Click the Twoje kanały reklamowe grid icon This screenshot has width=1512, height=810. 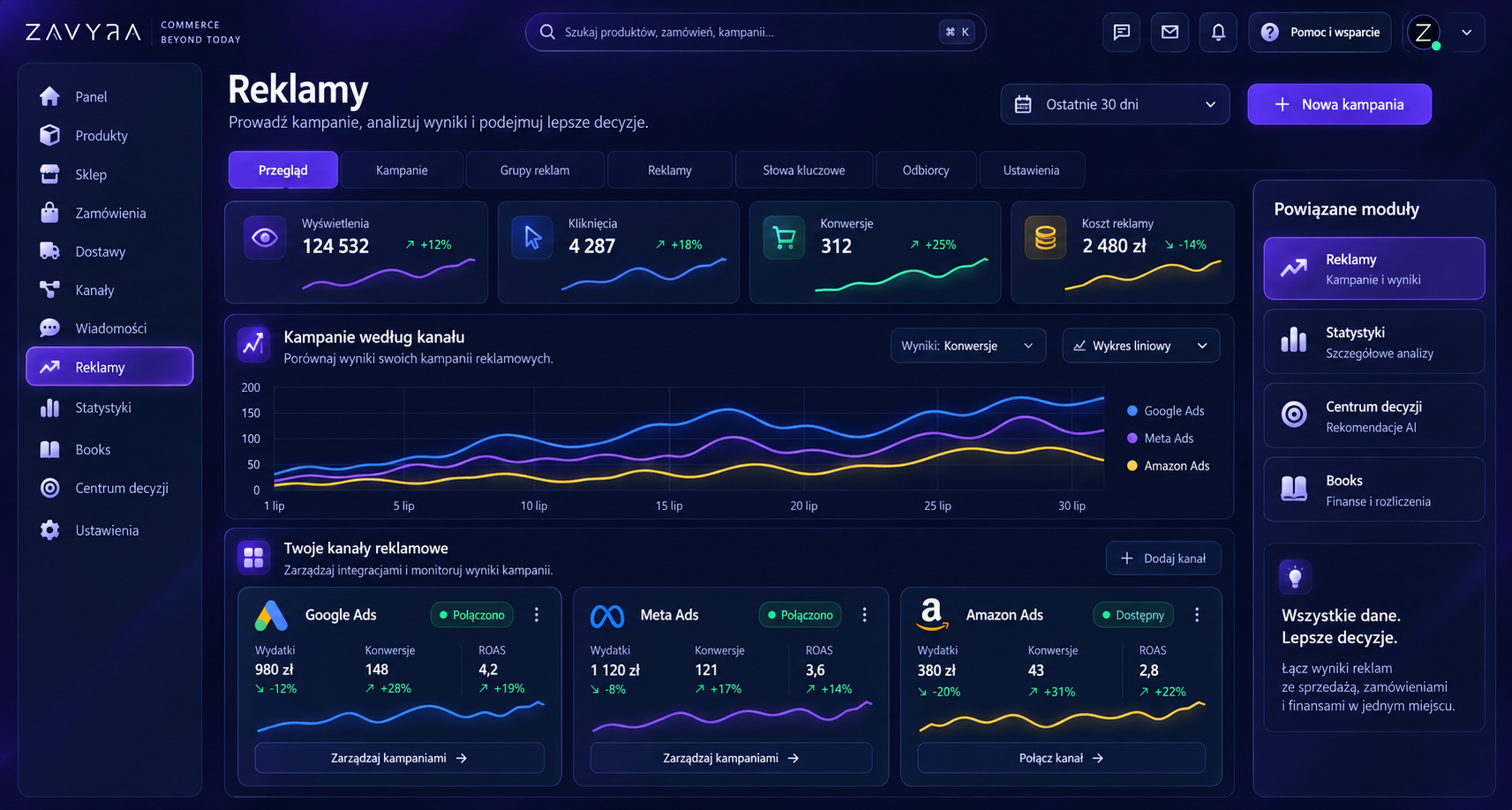click(x=253, y=558)
